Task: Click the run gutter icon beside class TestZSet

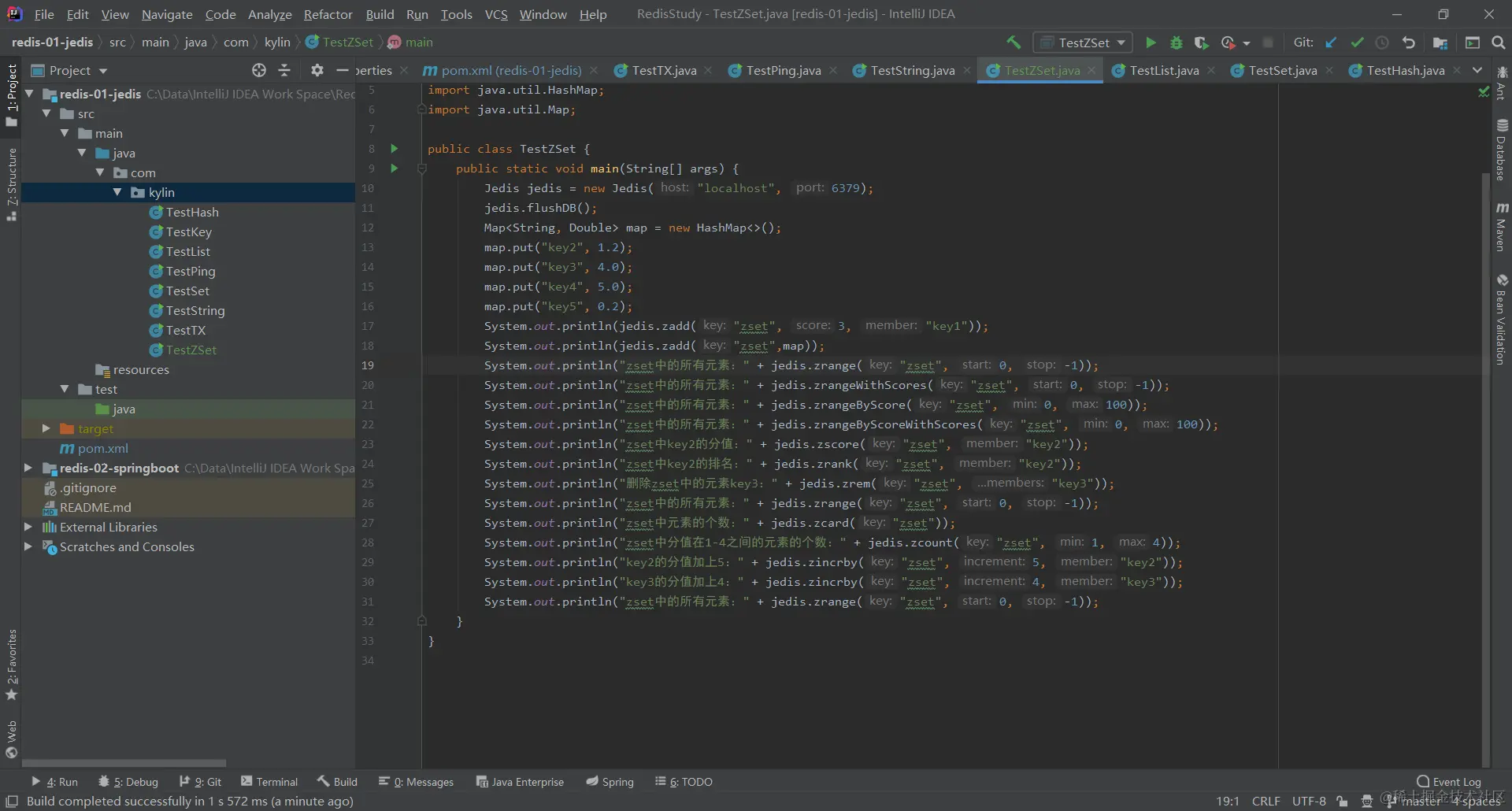Action: coord(395,148)
